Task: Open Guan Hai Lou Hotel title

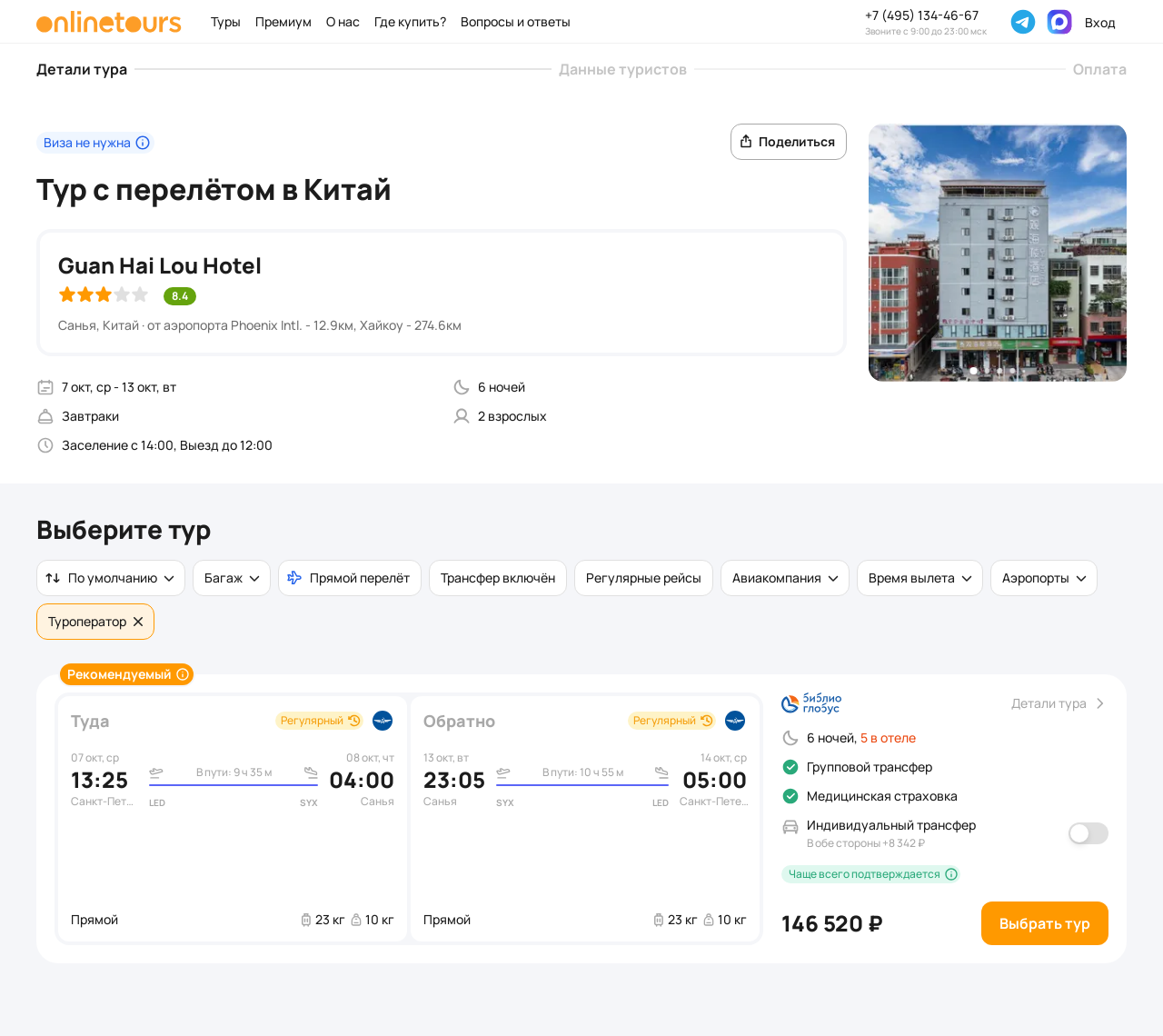Action: [x=160, y=265]
